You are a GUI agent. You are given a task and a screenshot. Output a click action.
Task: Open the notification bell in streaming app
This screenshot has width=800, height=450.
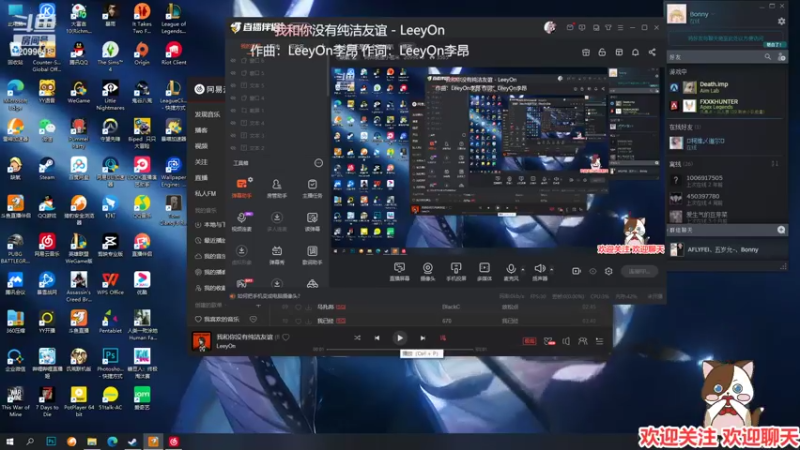coord(635,52)
